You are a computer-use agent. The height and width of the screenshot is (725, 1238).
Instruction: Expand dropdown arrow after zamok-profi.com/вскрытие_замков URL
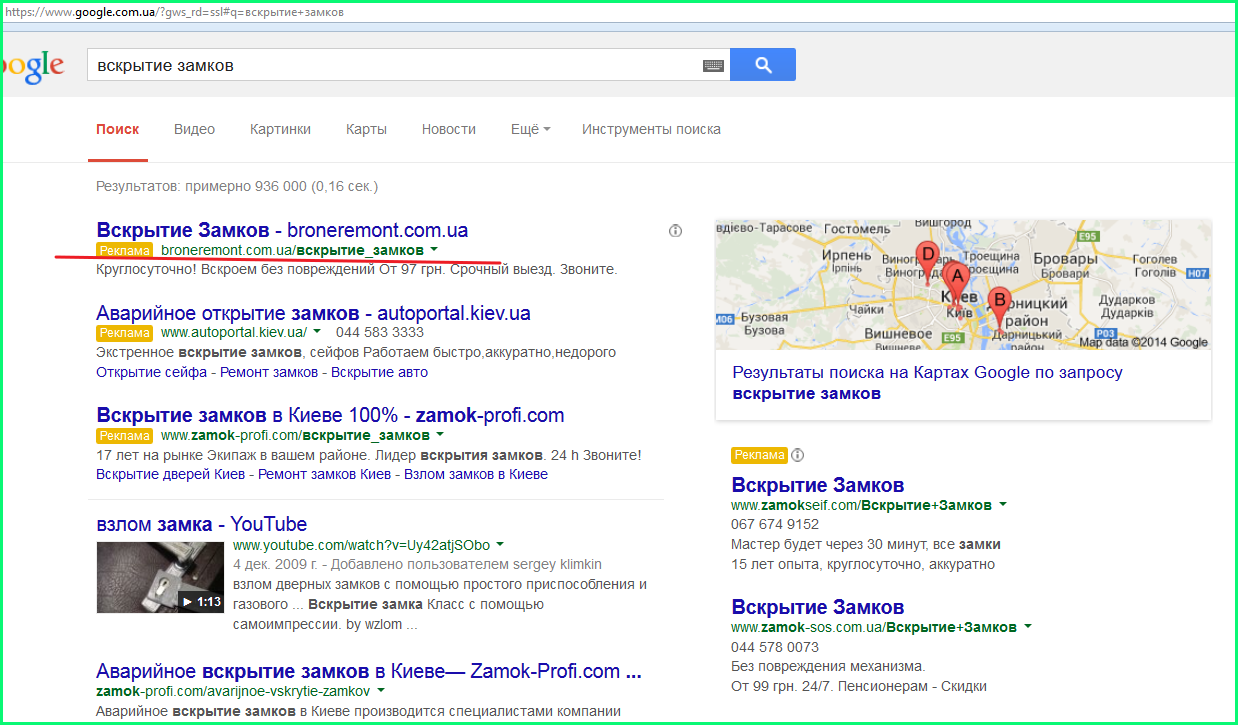coord(440,435)
